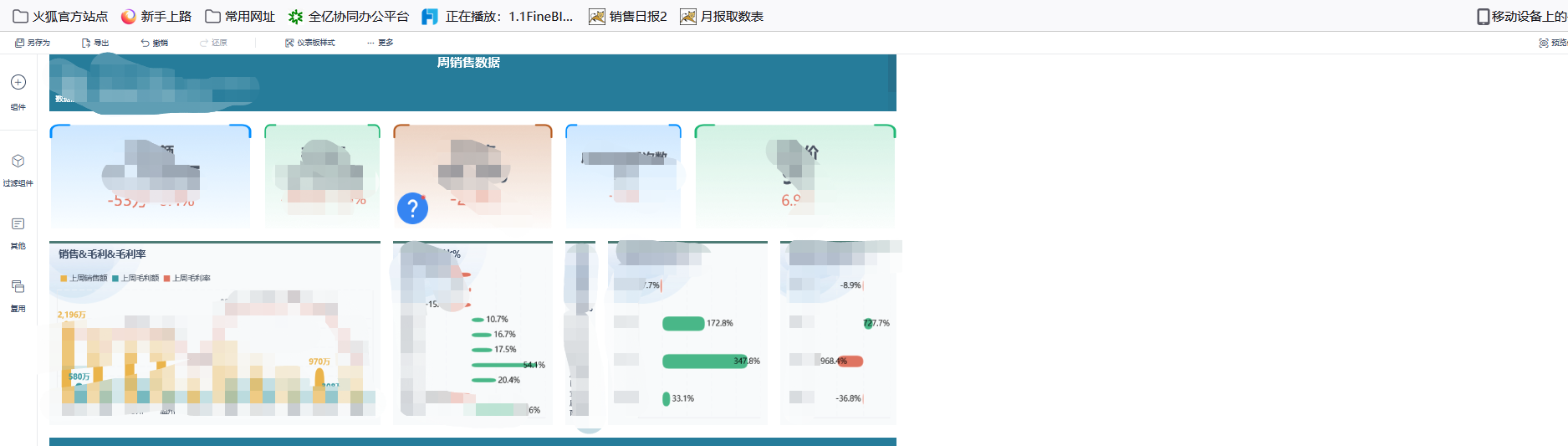Open the 其他 other components icon

point(18,223)
